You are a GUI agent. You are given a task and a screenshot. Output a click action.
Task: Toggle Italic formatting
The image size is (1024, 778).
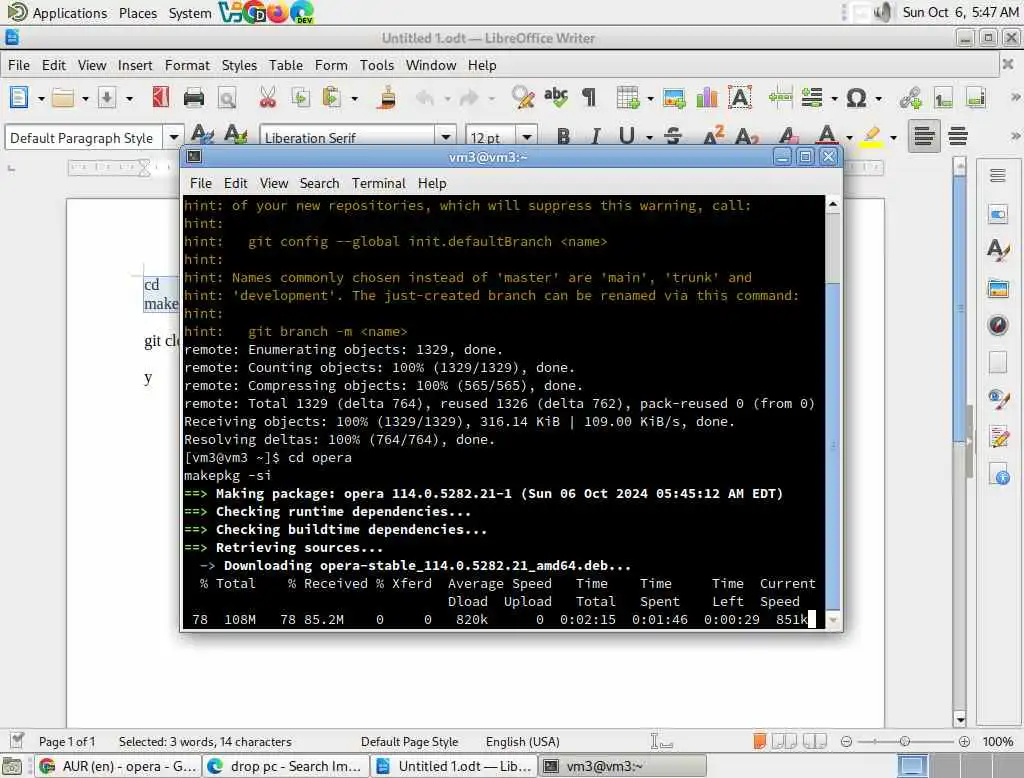(x=595, y=137)
